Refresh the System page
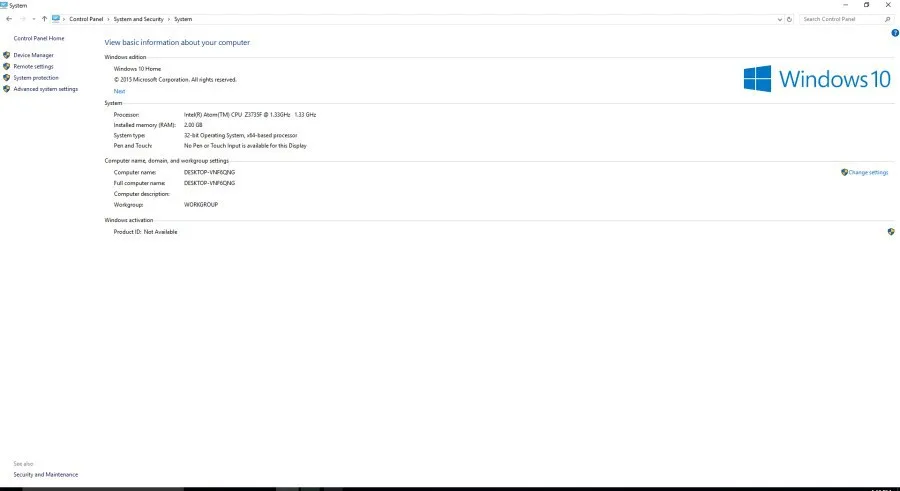The height and width of the screenshot is (491, 900). 789,19
